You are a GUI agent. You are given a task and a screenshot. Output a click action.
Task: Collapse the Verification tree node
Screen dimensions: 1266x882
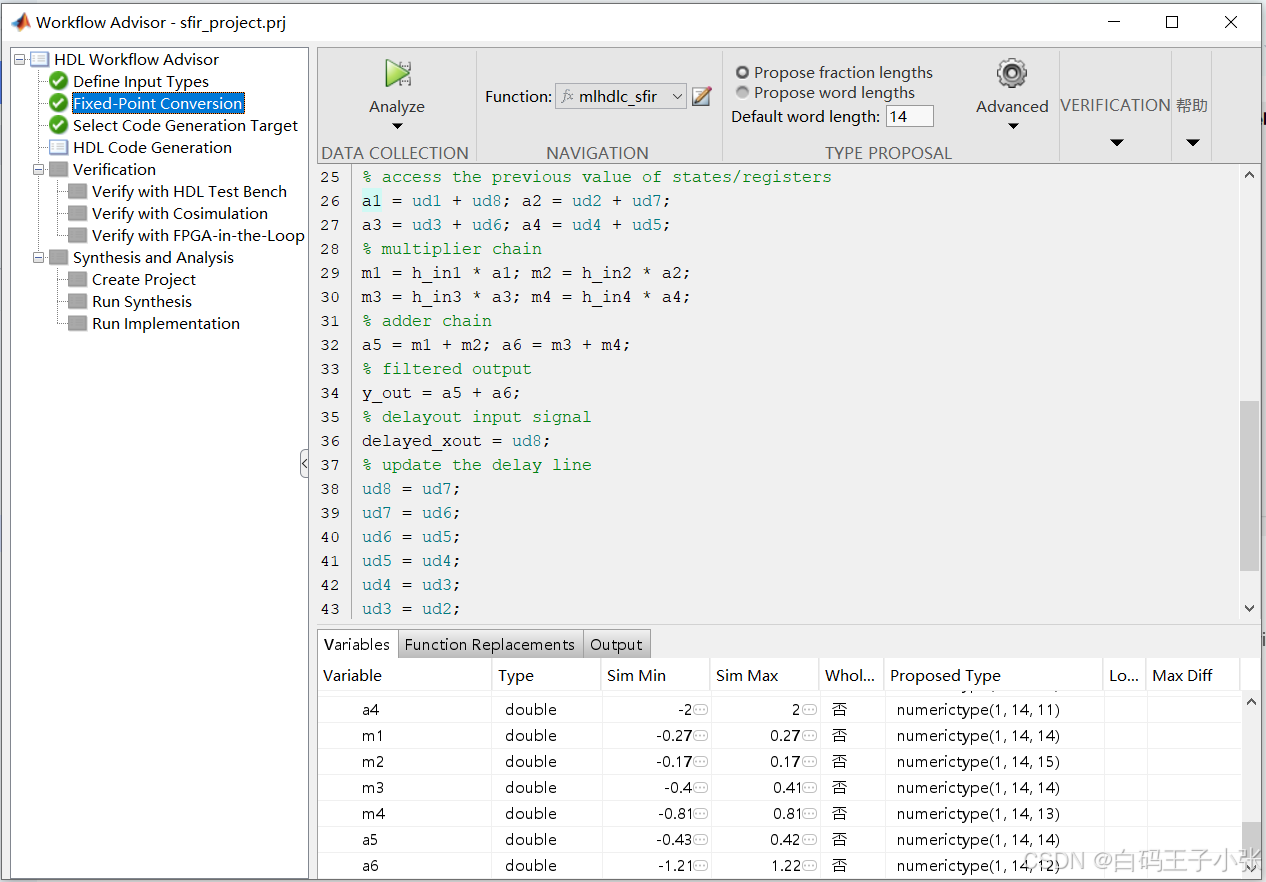[x=39, y=169]
